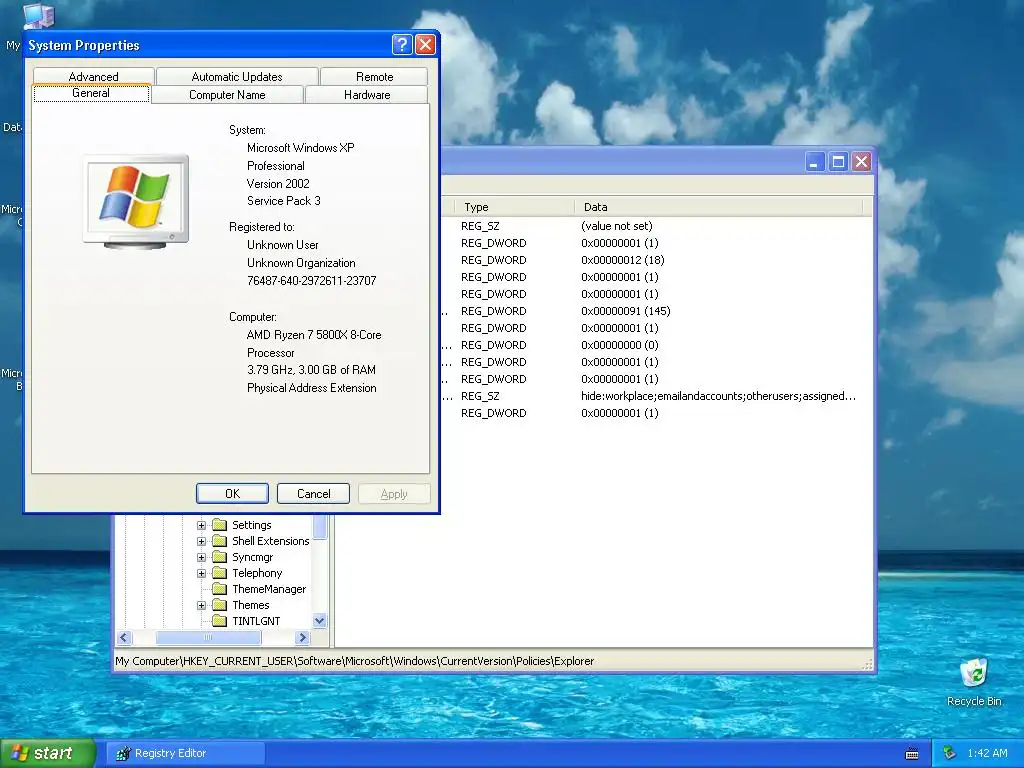Open the Remote tab
The image size is (1024, 768).
374,76
